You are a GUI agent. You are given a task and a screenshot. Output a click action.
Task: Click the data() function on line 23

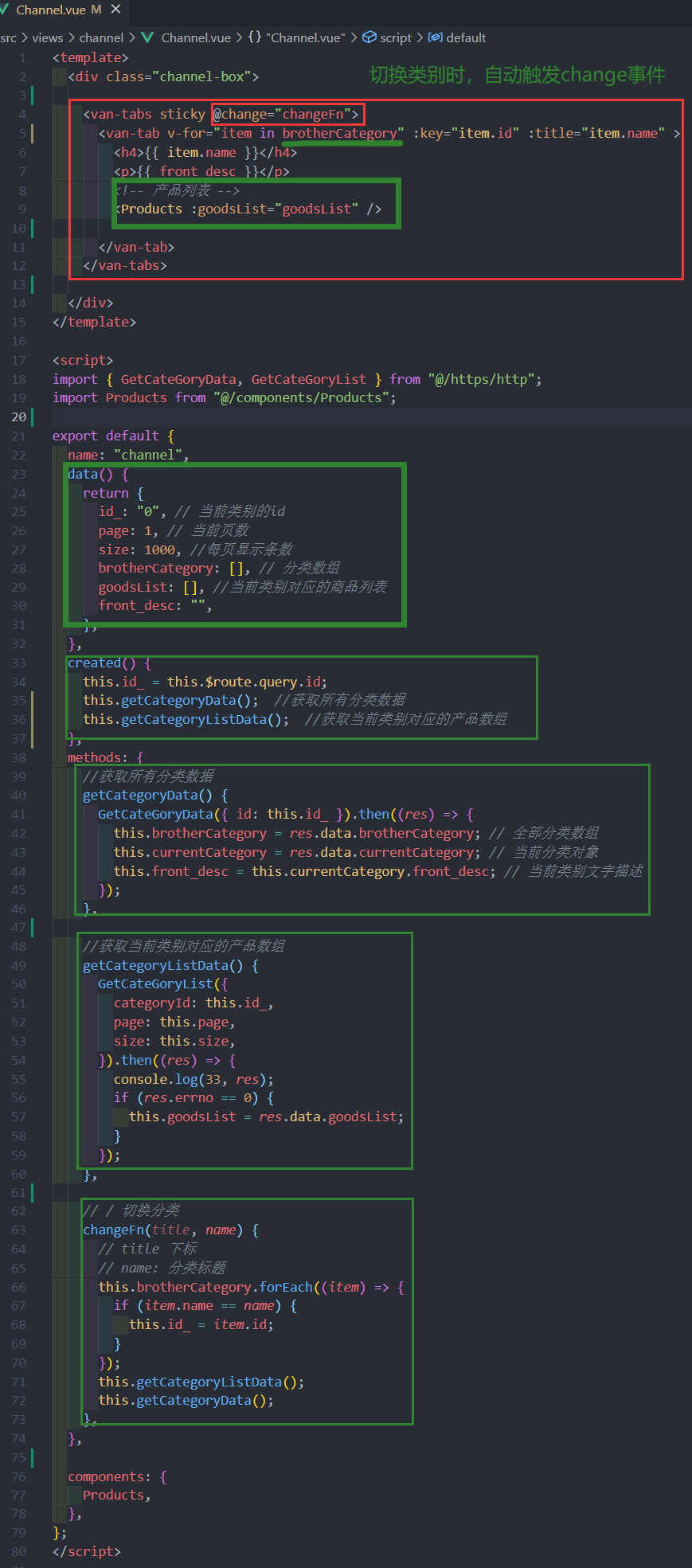(90, 474)
